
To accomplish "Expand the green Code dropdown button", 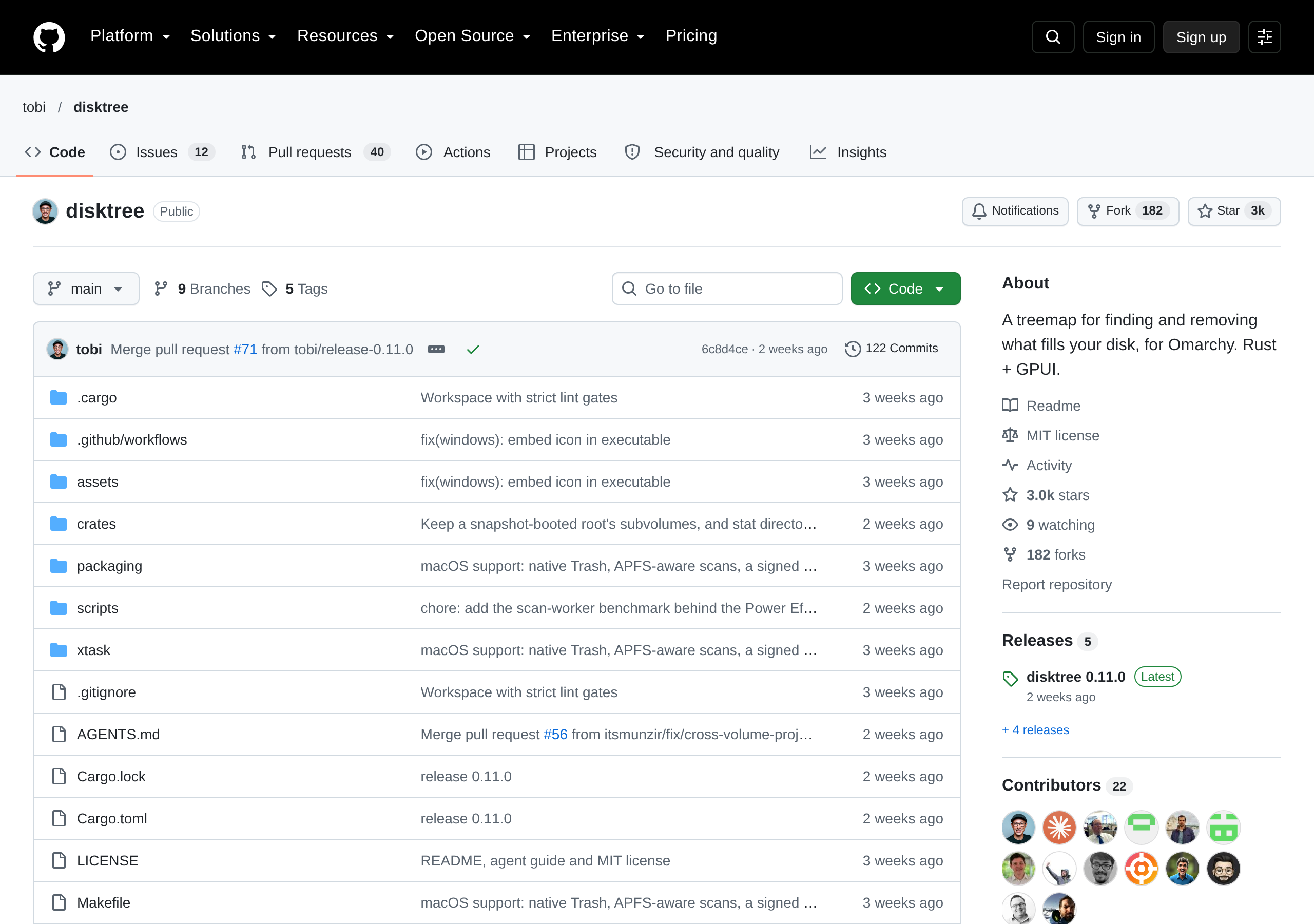I will [905, 288].
